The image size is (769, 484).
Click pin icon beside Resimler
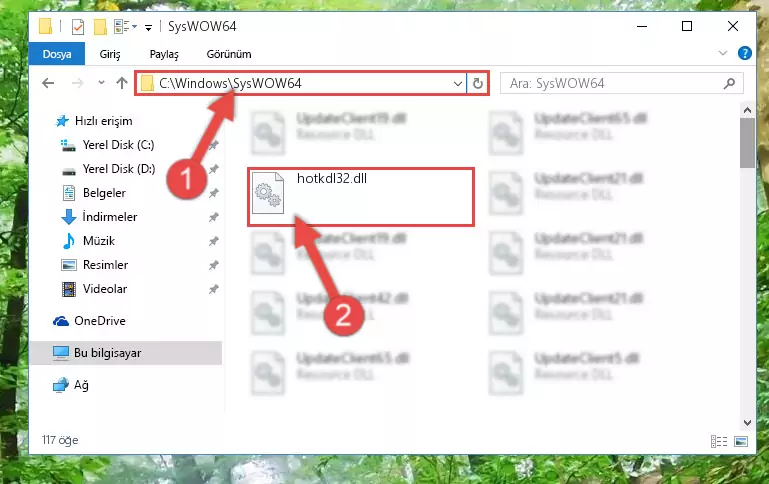(213, 265)
